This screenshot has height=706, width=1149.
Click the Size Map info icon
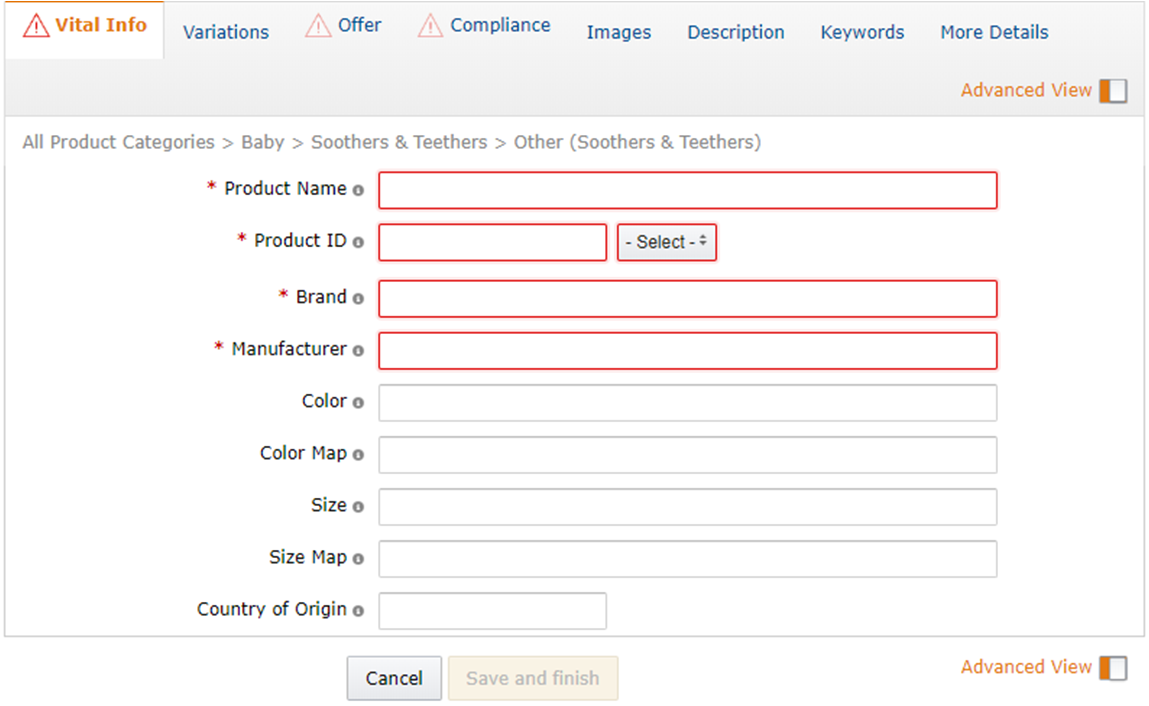click(358, 559)
